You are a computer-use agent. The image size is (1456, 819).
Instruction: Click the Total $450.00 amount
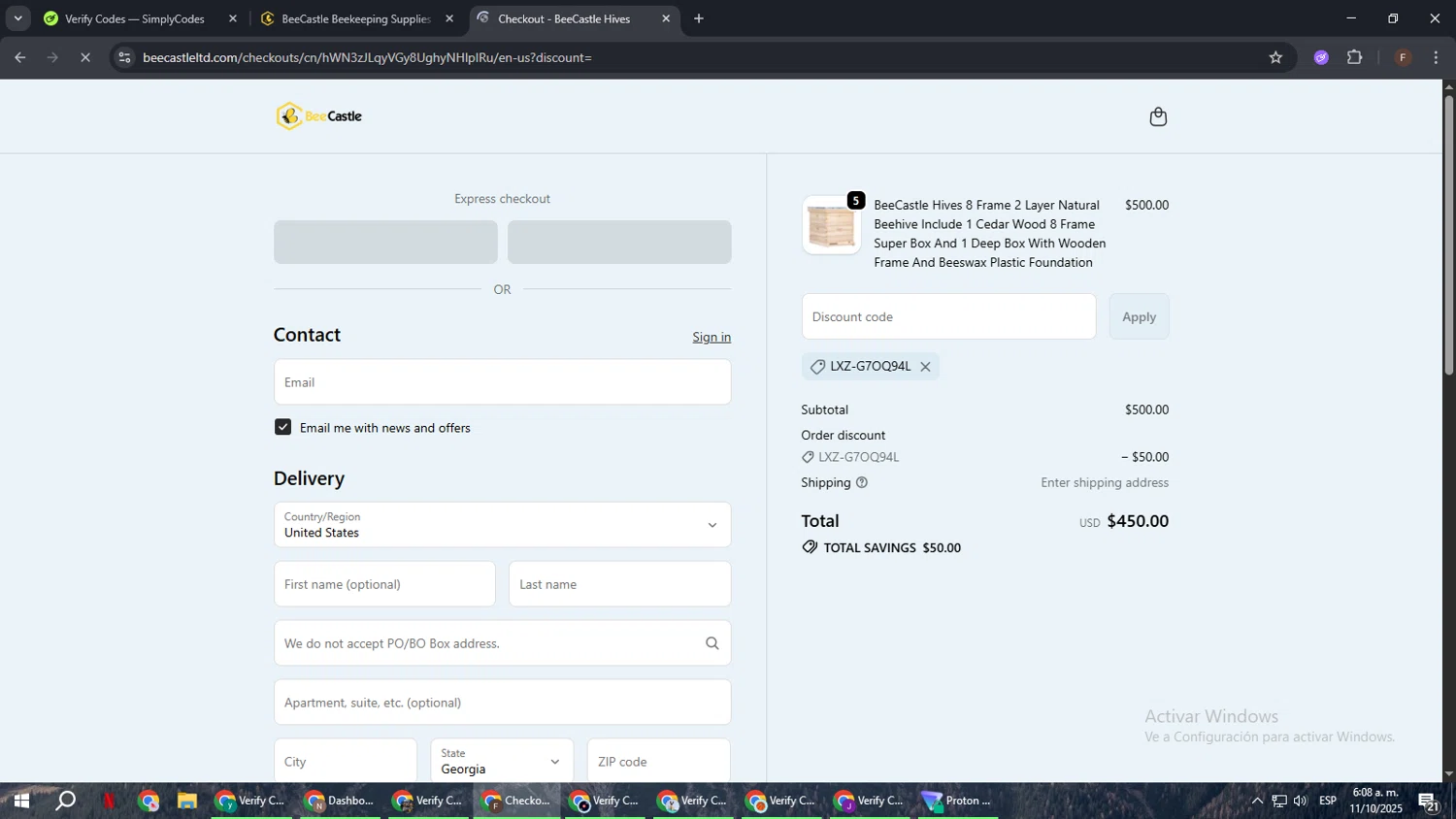click(1138, 521)
